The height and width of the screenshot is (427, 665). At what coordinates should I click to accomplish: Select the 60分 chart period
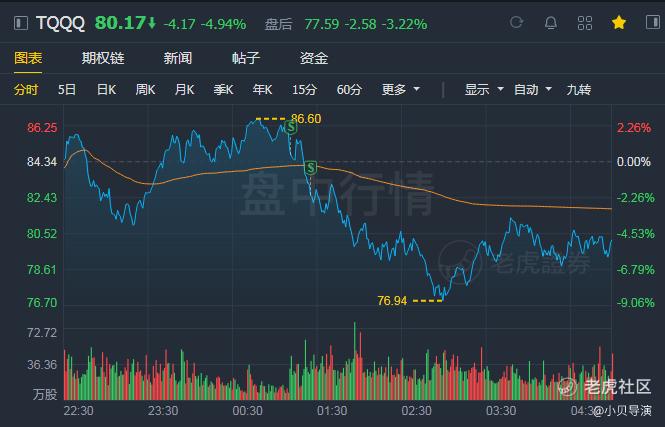coord(349,90)
